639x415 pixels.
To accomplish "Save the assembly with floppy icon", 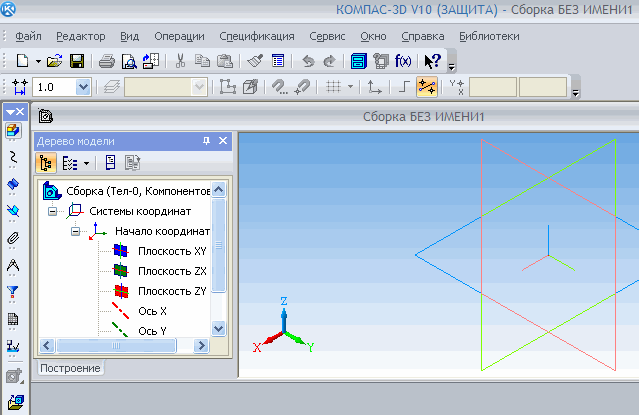I will point(77,61).
